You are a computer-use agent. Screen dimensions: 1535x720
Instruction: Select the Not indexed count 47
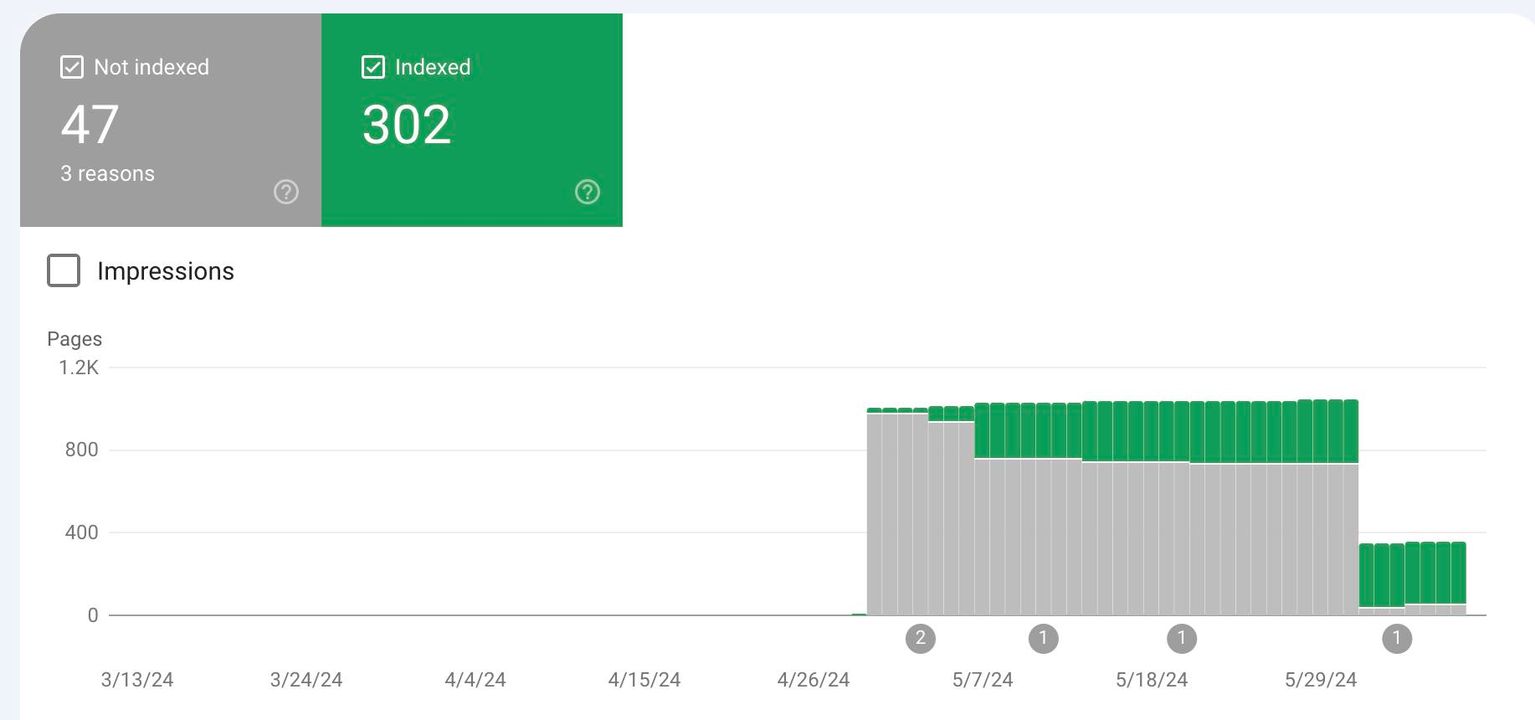click(x=90, y=125)
